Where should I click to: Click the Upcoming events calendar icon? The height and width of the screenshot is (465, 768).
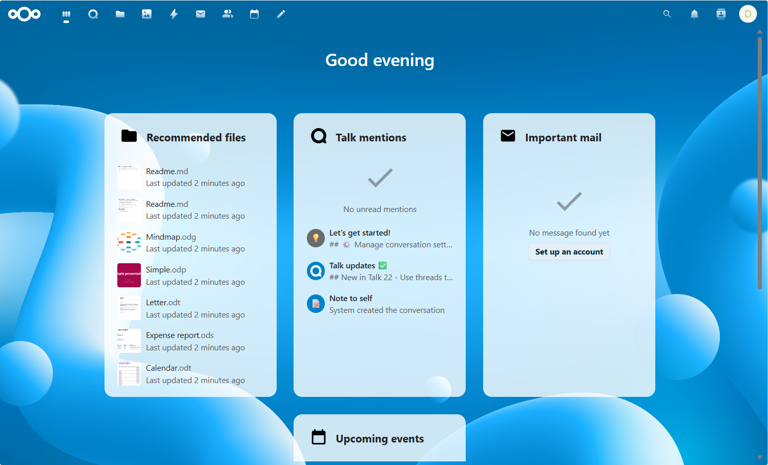[x=318, y=437]
